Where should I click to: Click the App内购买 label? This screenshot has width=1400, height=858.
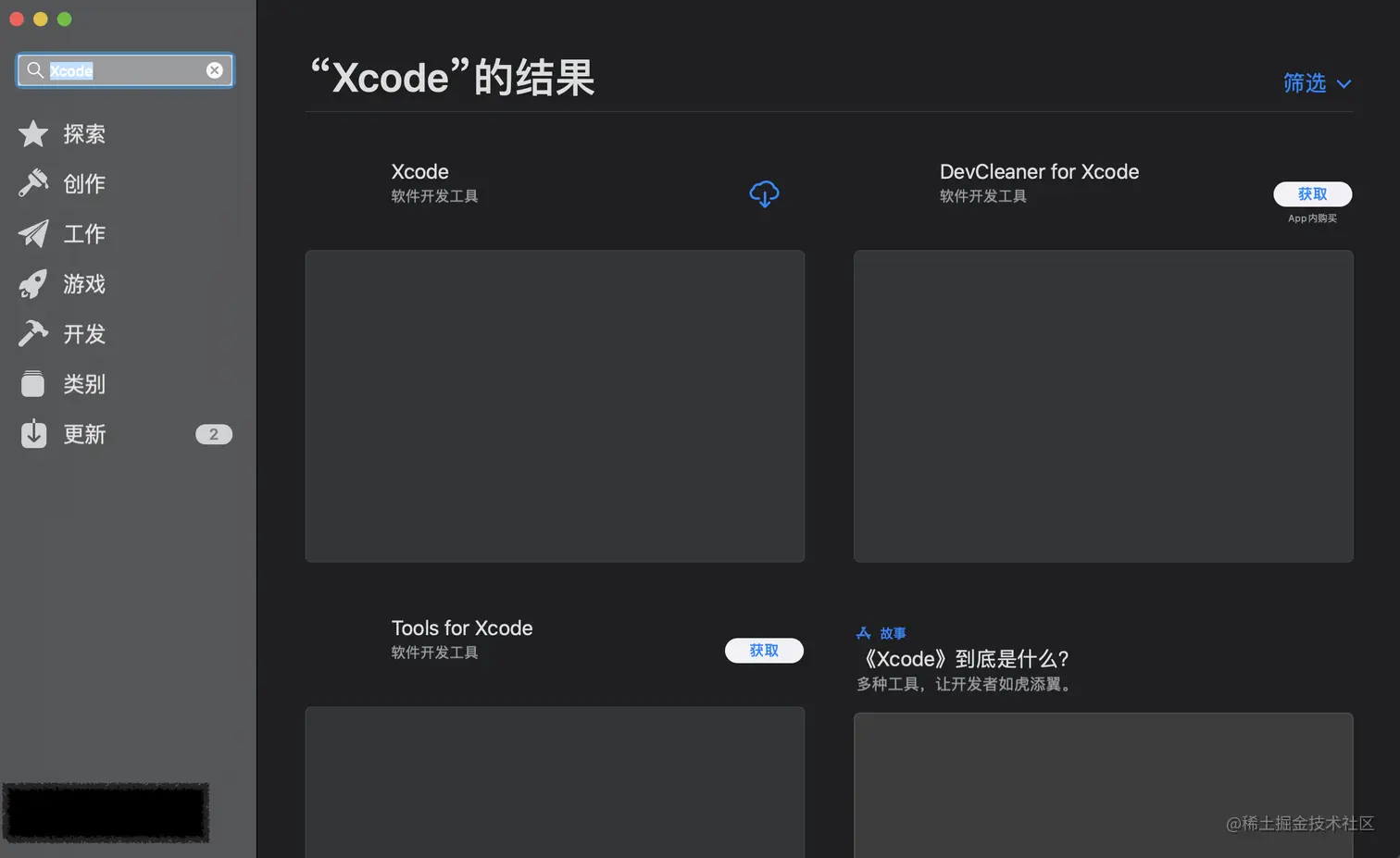(x=1312, y=218)
